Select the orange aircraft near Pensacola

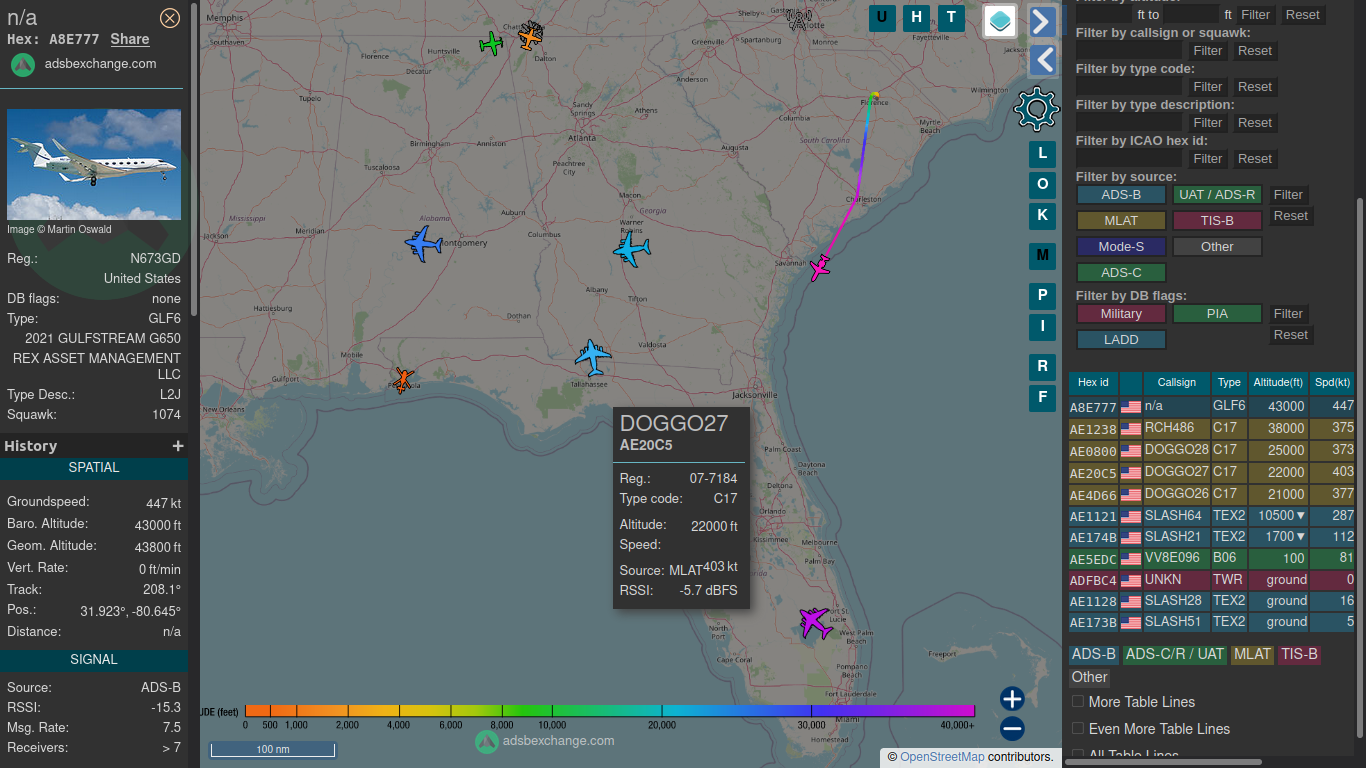coord(403,380)
